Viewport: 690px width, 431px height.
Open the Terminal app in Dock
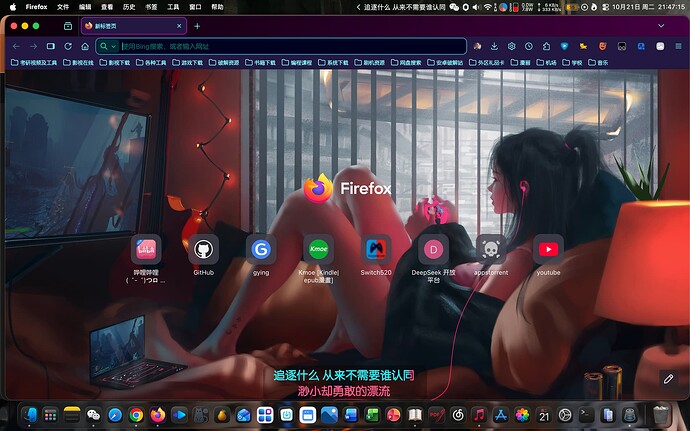point(586,415)
